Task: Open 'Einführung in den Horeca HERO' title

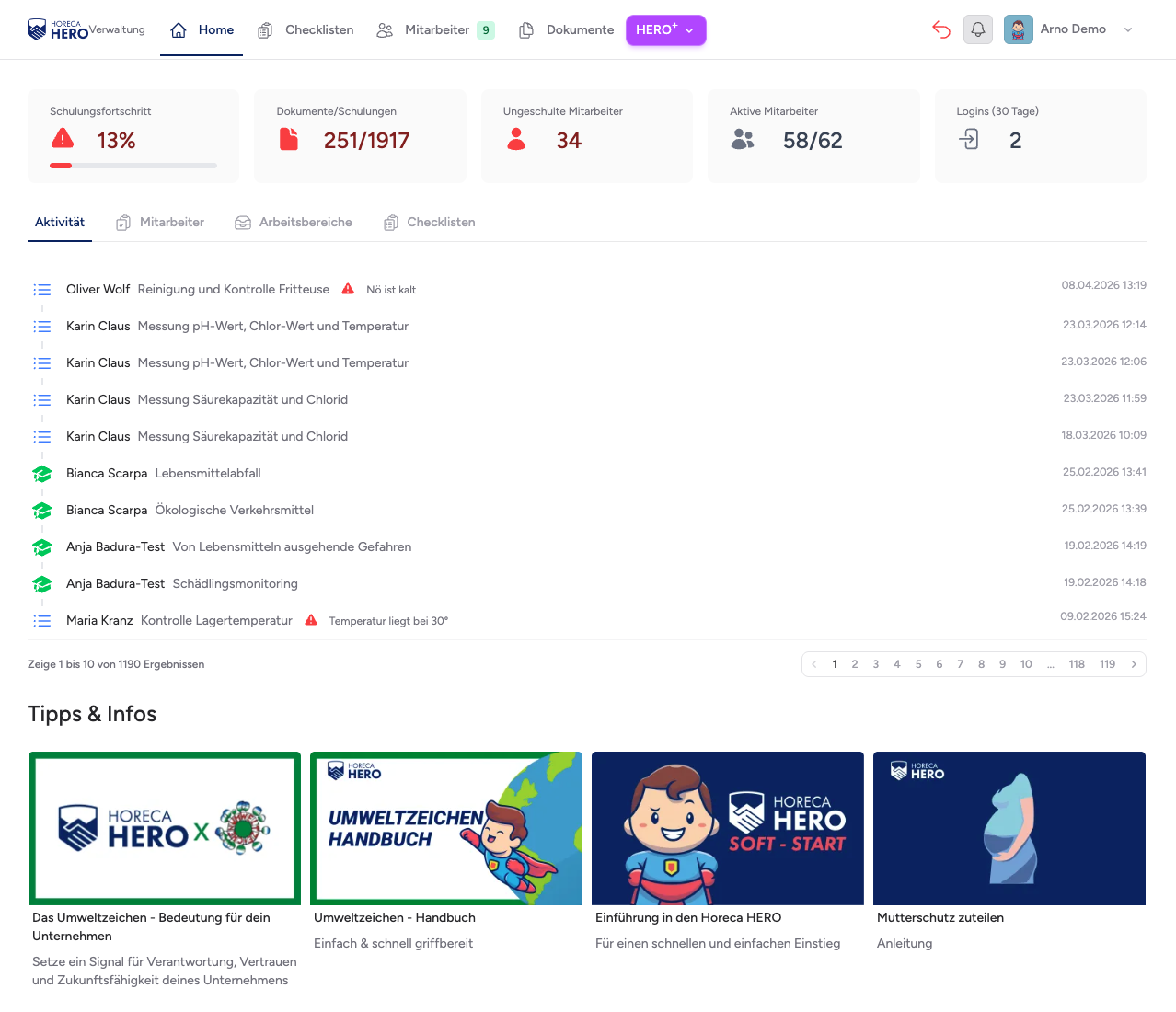Action: (x=688, y=917)
